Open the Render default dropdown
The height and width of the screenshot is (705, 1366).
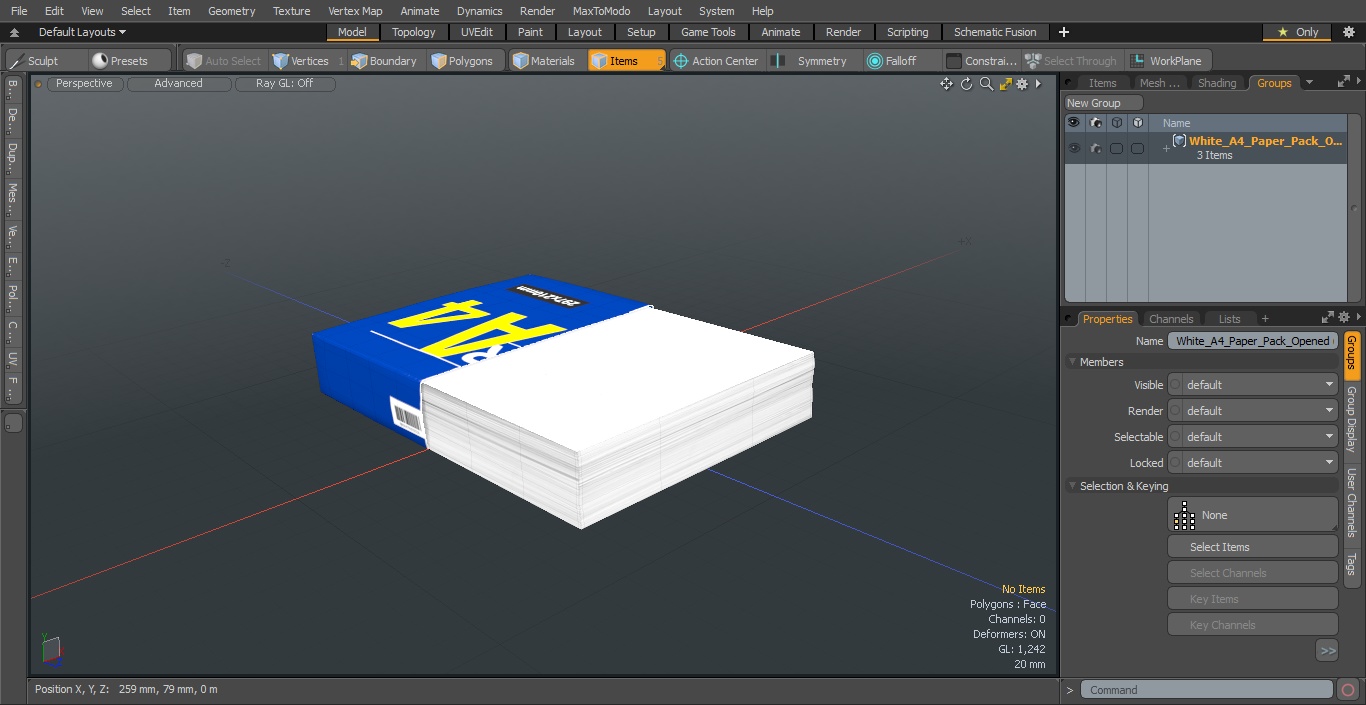pyautogui.click(x=1253, y=411)
